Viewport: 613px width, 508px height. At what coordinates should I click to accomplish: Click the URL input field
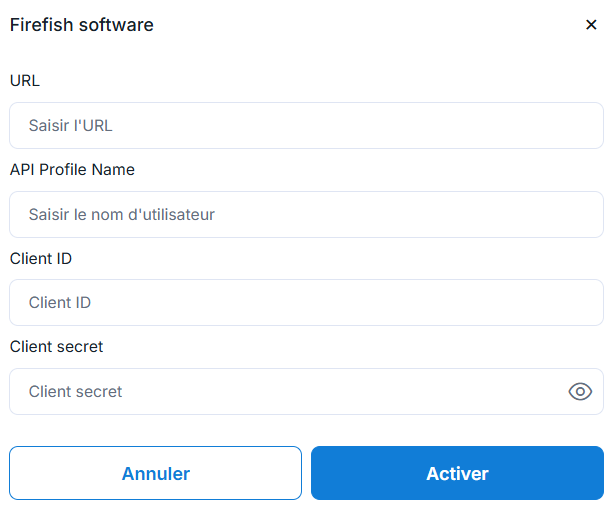tap(306, 126)
